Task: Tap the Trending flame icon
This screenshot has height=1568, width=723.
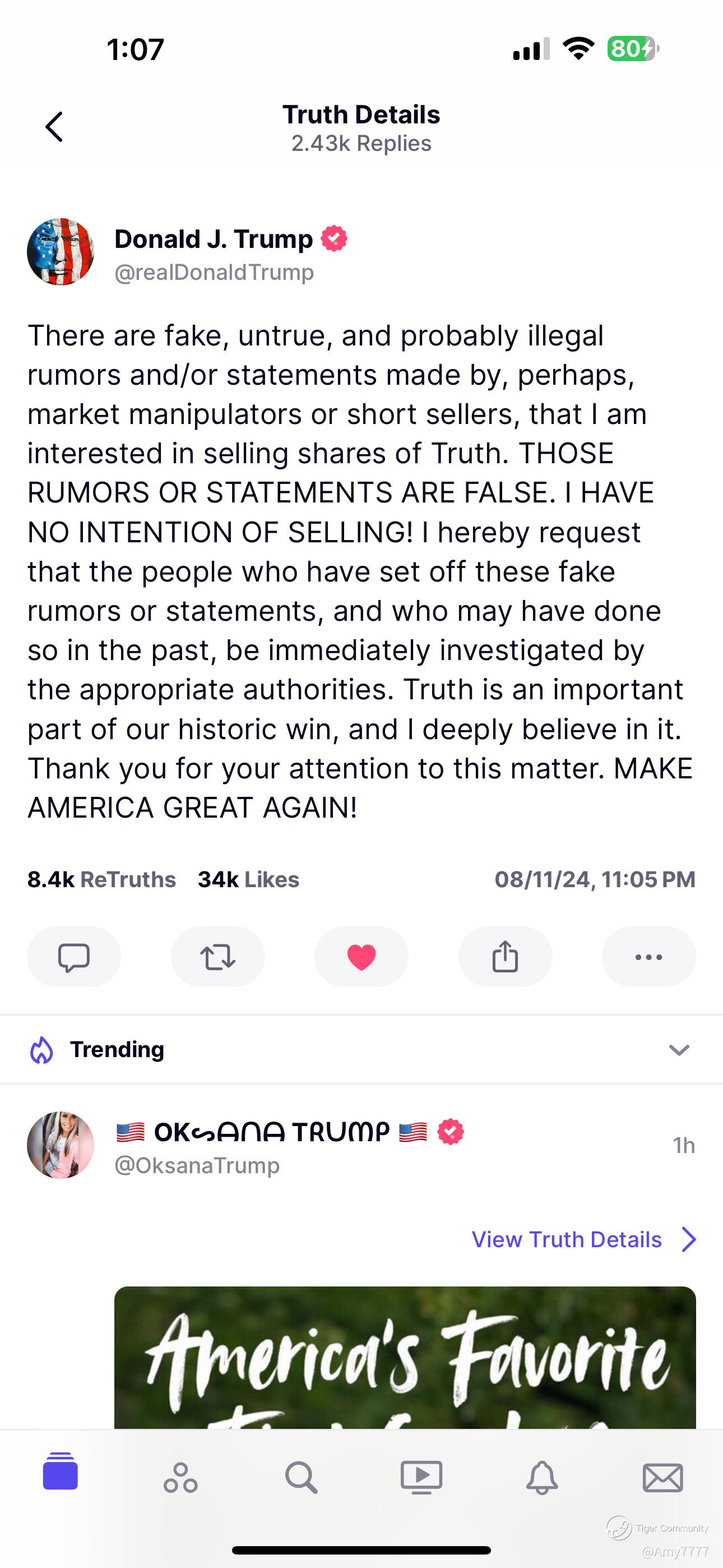Action: point(41,1049)
